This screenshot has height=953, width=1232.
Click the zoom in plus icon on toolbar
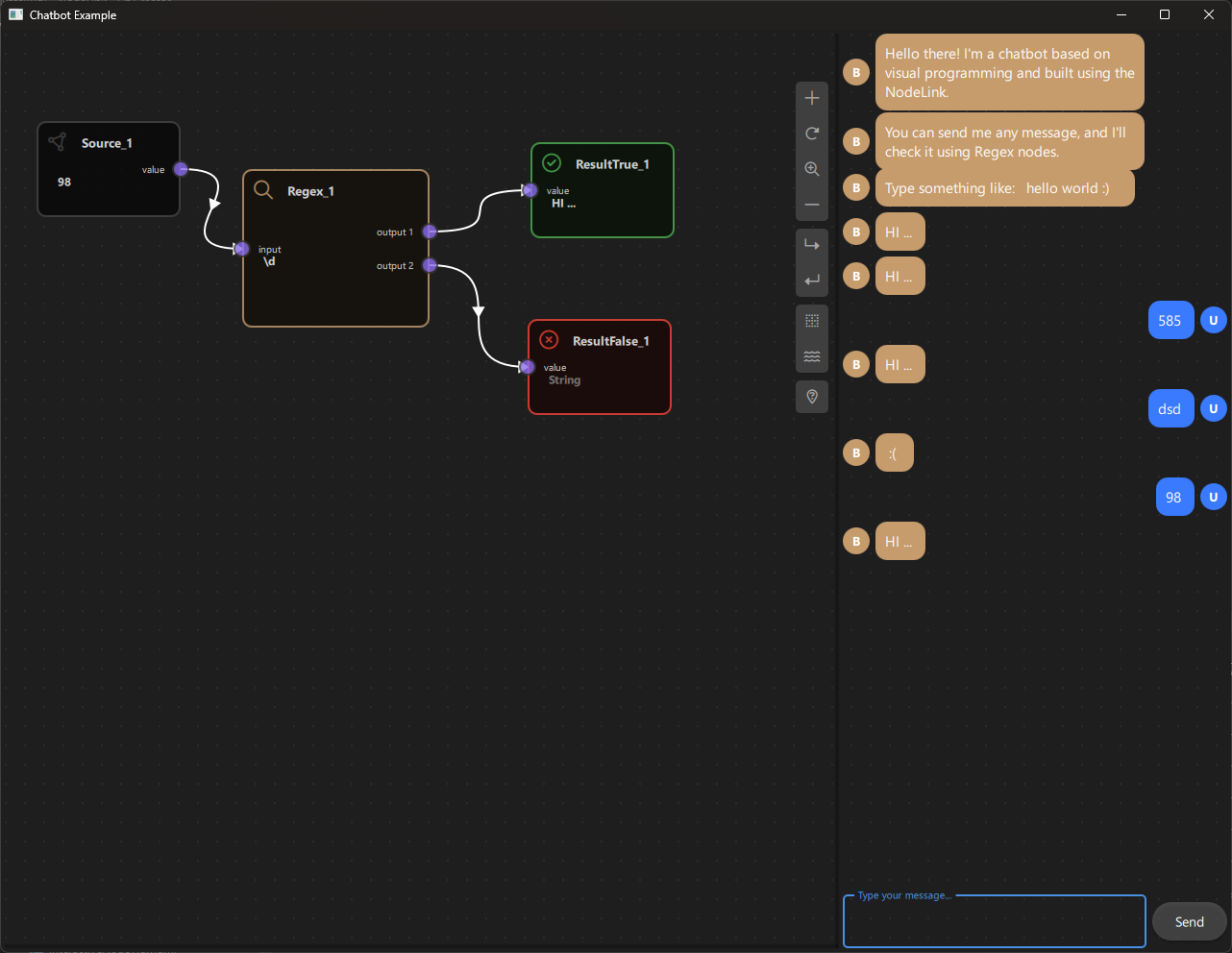[x=812, y=97]
